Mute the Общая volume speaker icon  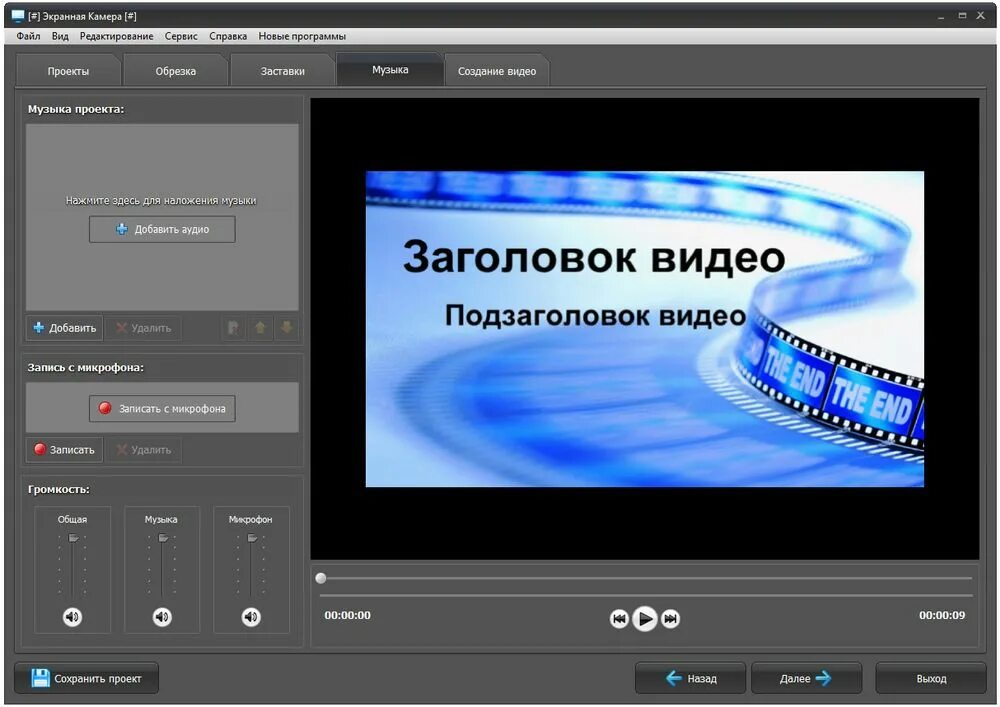(73, 617)
